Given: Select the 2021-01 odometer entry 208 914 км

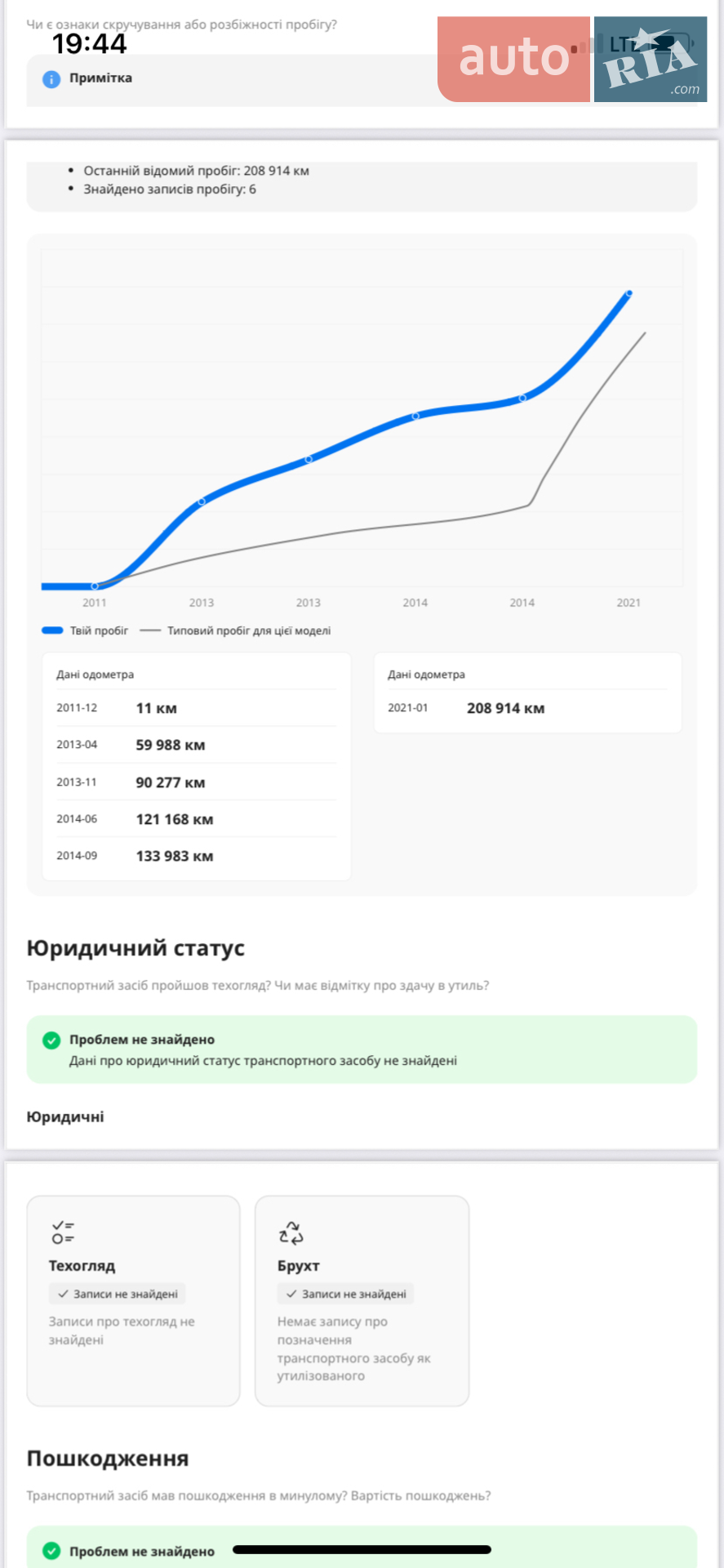Looking at the screenshot, I should click(x=527, y=708).
